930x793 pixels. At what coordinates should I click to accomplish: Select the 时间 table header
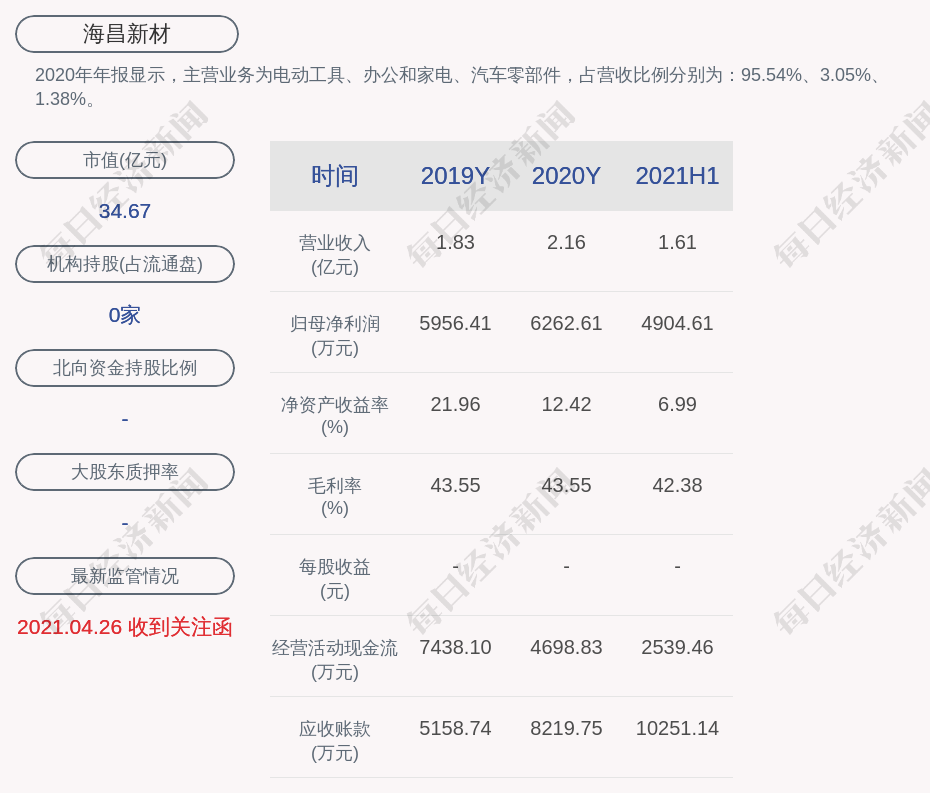tap(335, 176)
